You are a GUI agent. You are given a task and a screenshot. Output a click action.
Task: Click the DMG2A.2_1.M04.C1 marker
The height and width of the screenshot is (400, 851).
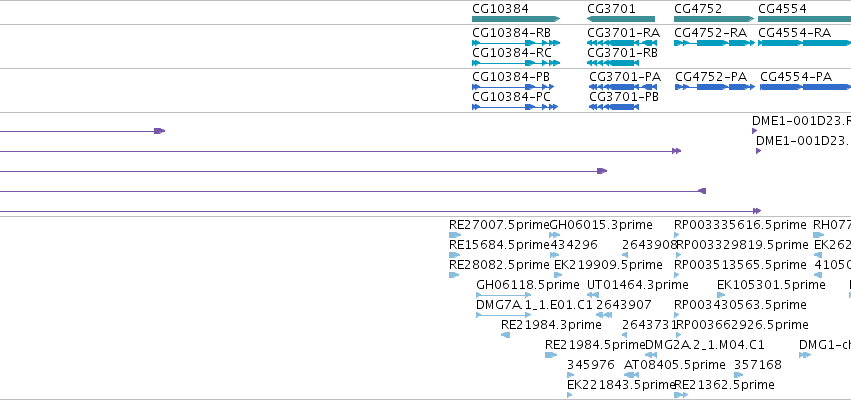click(651, 355)
